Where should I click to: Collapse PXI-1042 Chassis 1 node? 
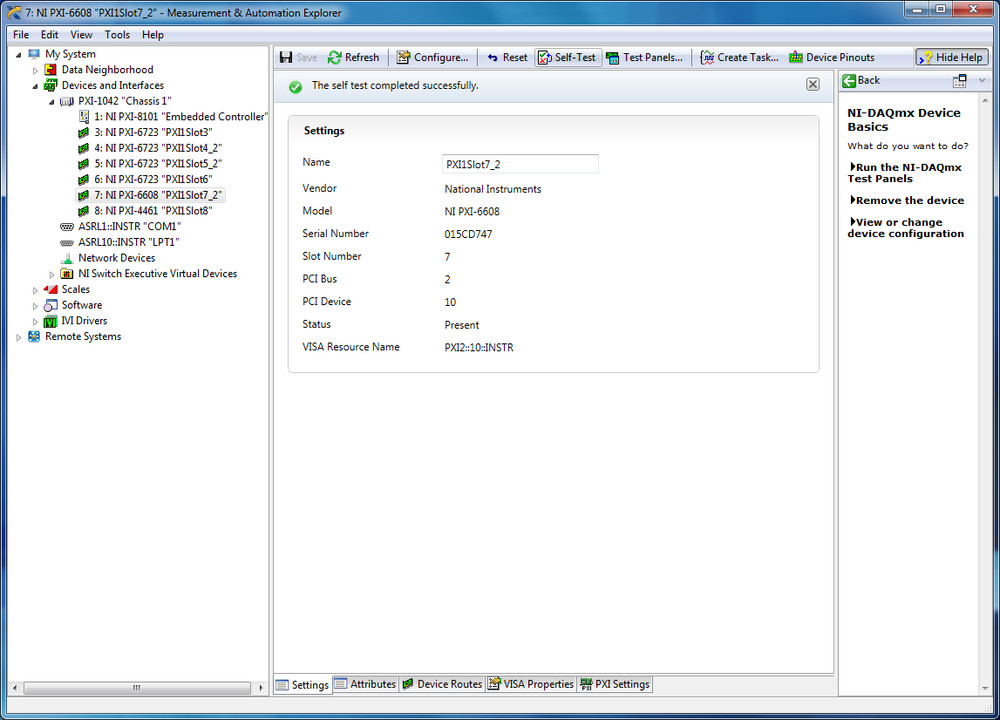[x=52, y=102]
